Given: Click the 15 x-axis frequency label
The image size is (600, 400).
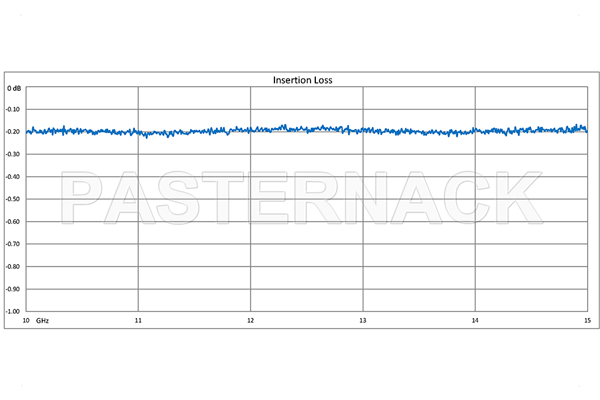Looking at the screenshot, I should click(586, 321).
